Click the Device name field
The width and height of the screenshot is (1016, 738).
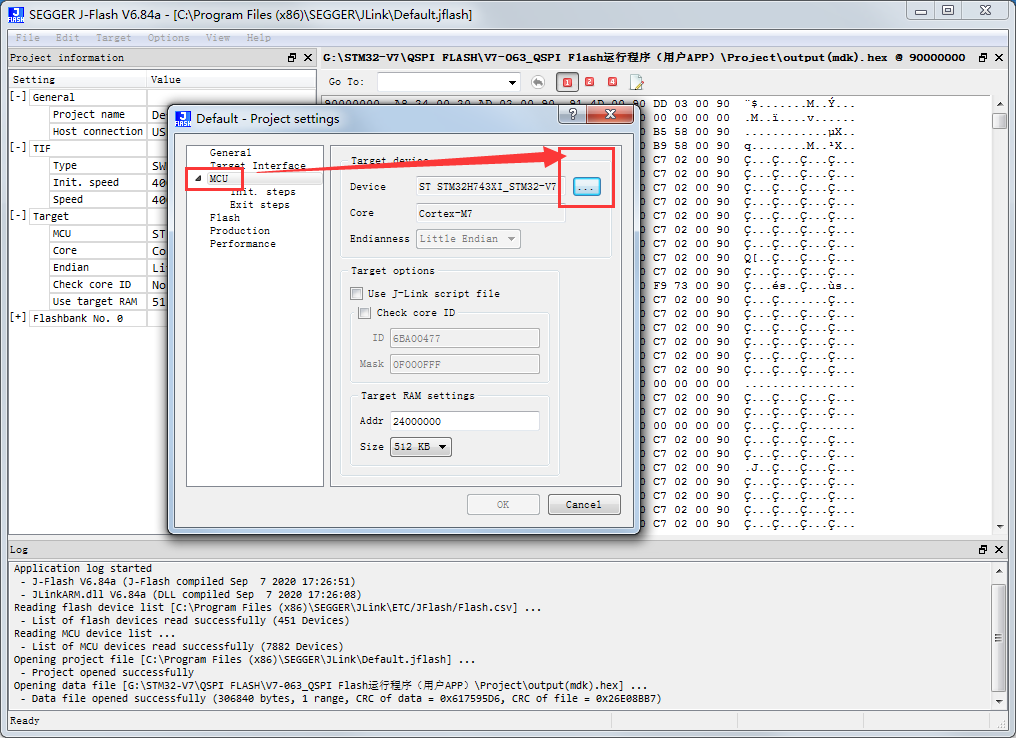pyautogui.click(x=491, y=187)
